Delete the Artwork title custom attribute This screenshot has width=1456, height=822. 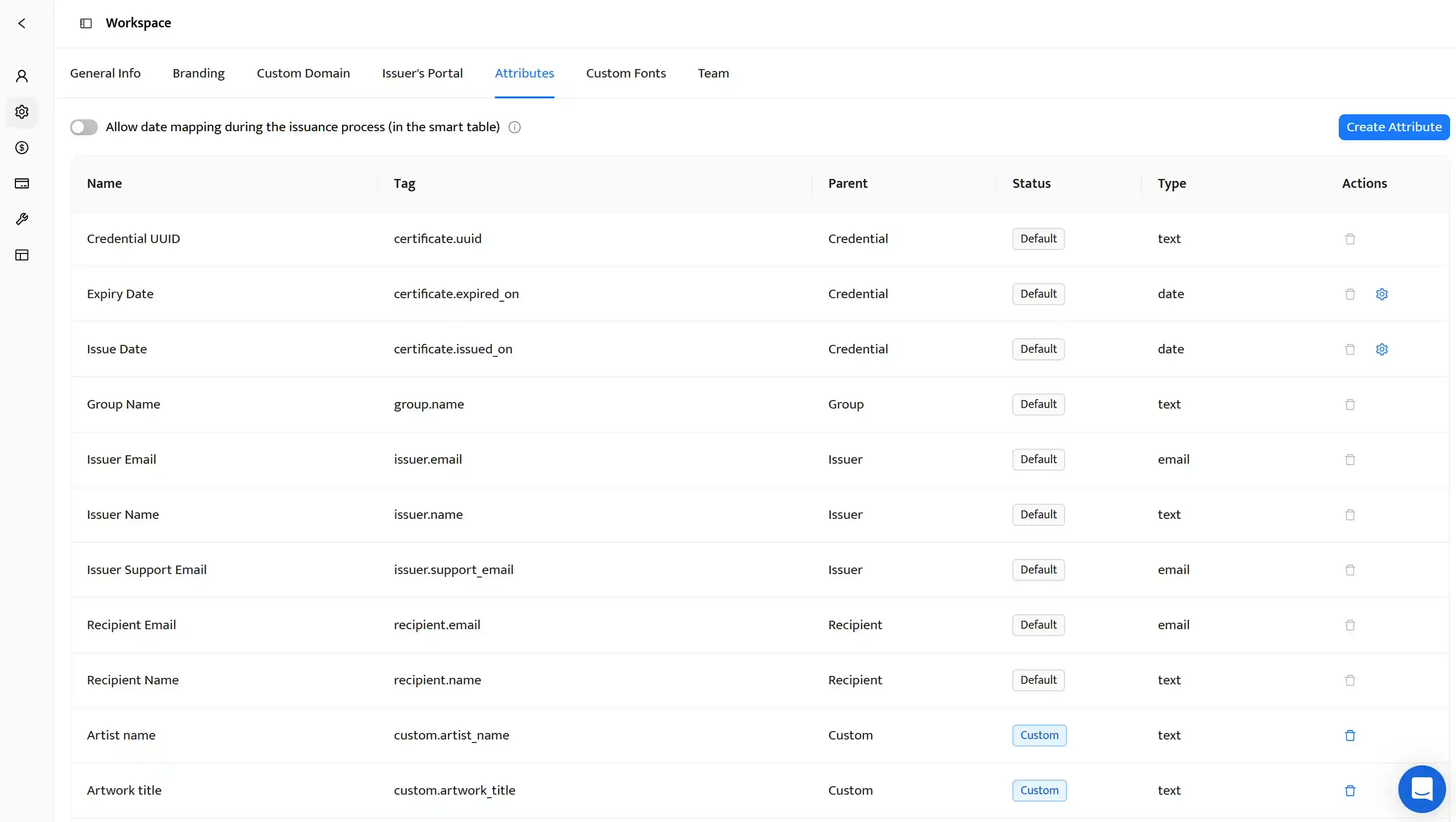tap(1350, 791)
